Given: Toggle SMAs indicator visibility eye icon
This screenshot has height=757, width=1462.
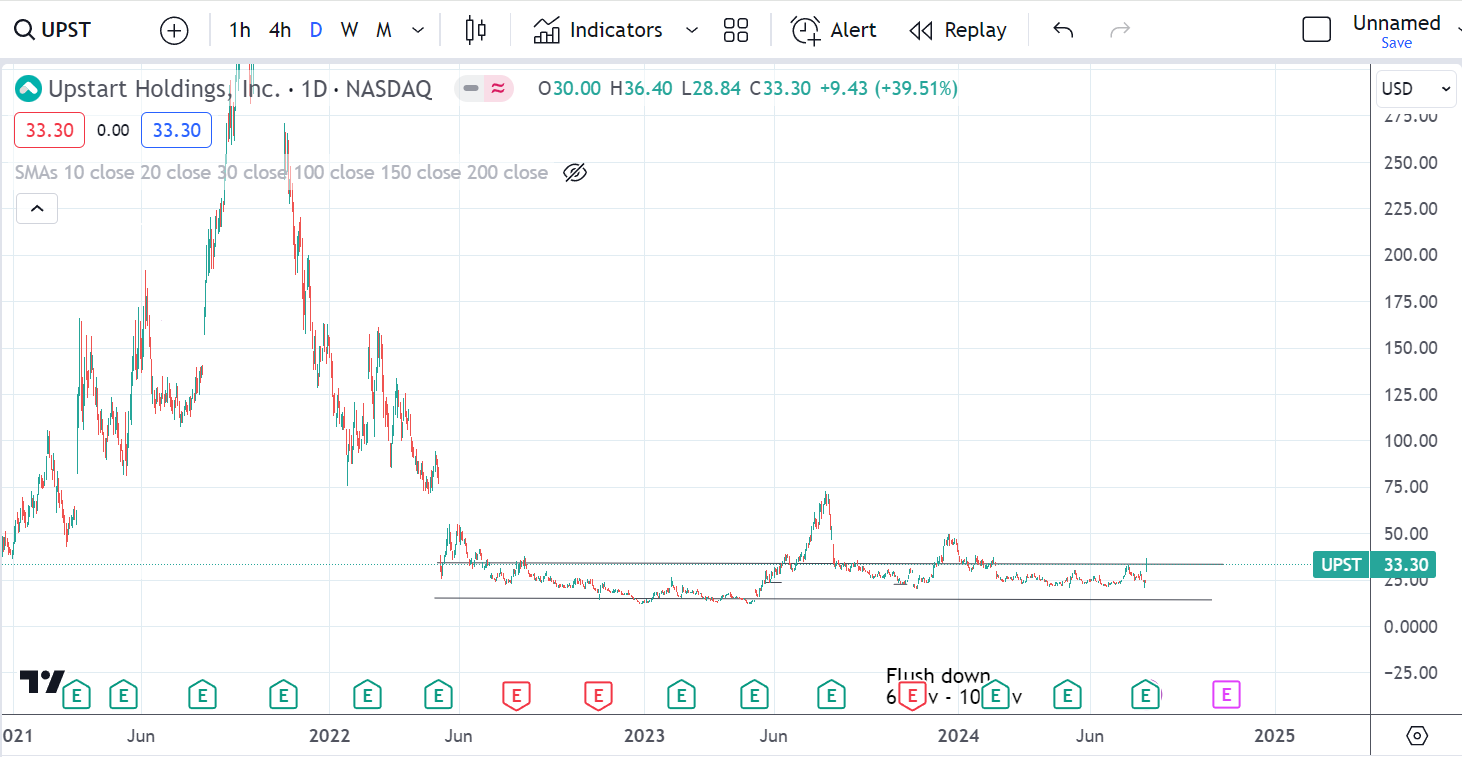Looking at the screenshot, I should 574,172.
